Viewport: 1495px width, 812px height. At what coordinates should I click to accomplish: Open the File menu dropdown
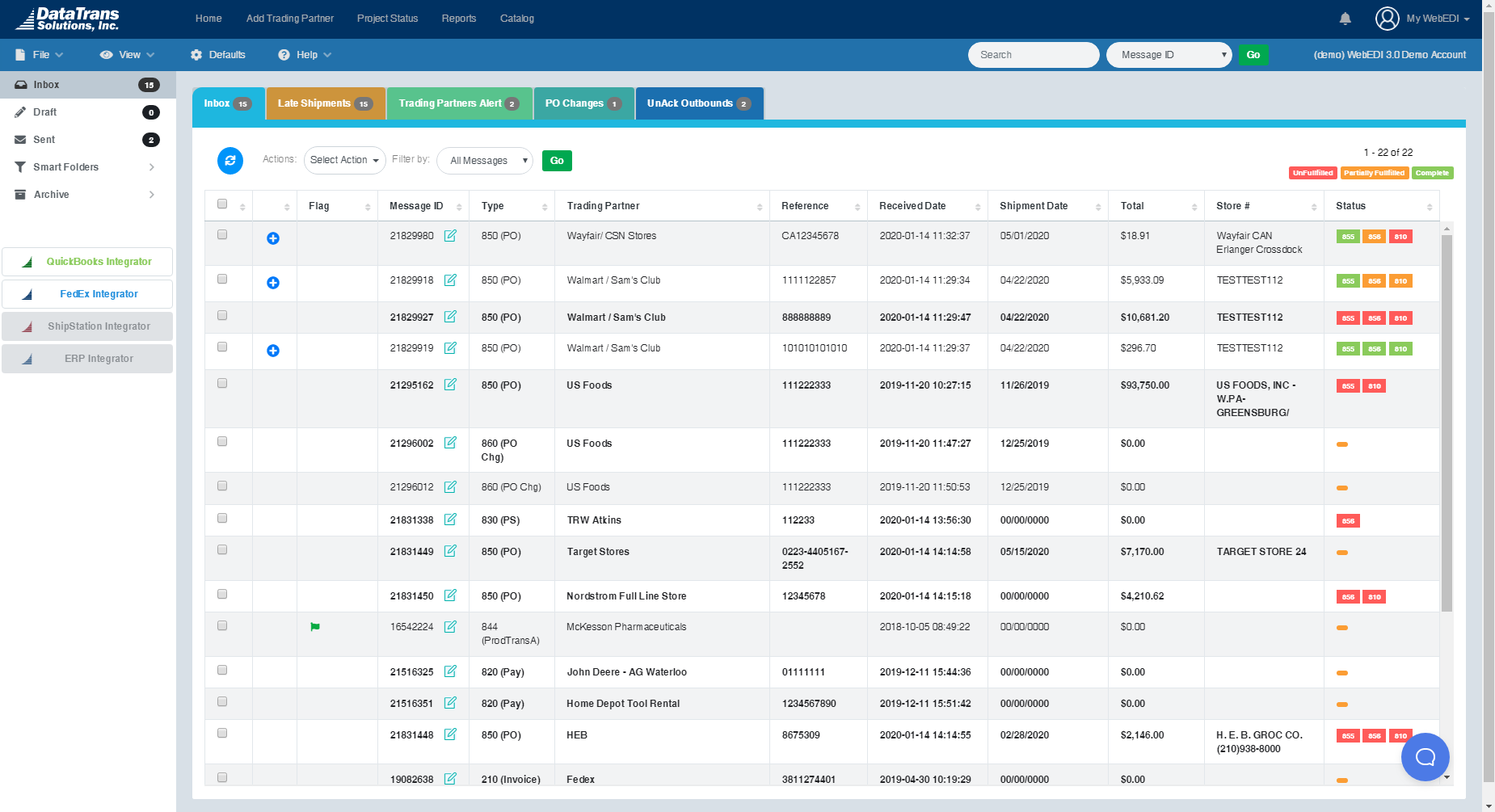40,55
